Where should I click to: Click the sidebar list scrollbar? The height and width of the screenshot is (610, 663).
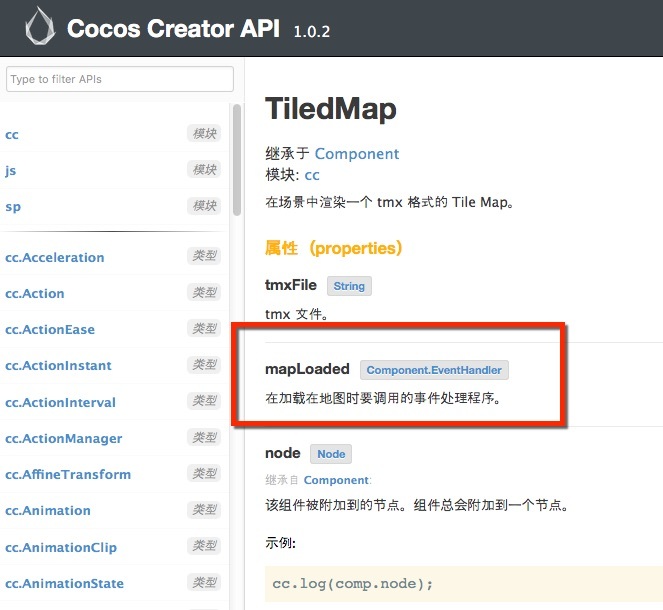(237, 160)
